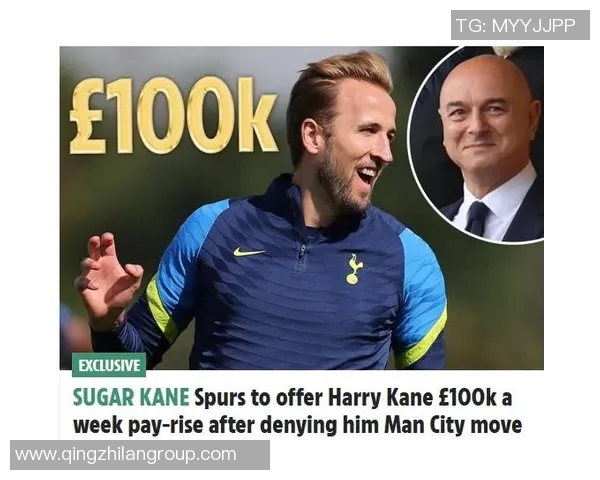Click the '£100k a' text in headline
This screenshot has height=480, width=600.
click(x=475, y=398)
